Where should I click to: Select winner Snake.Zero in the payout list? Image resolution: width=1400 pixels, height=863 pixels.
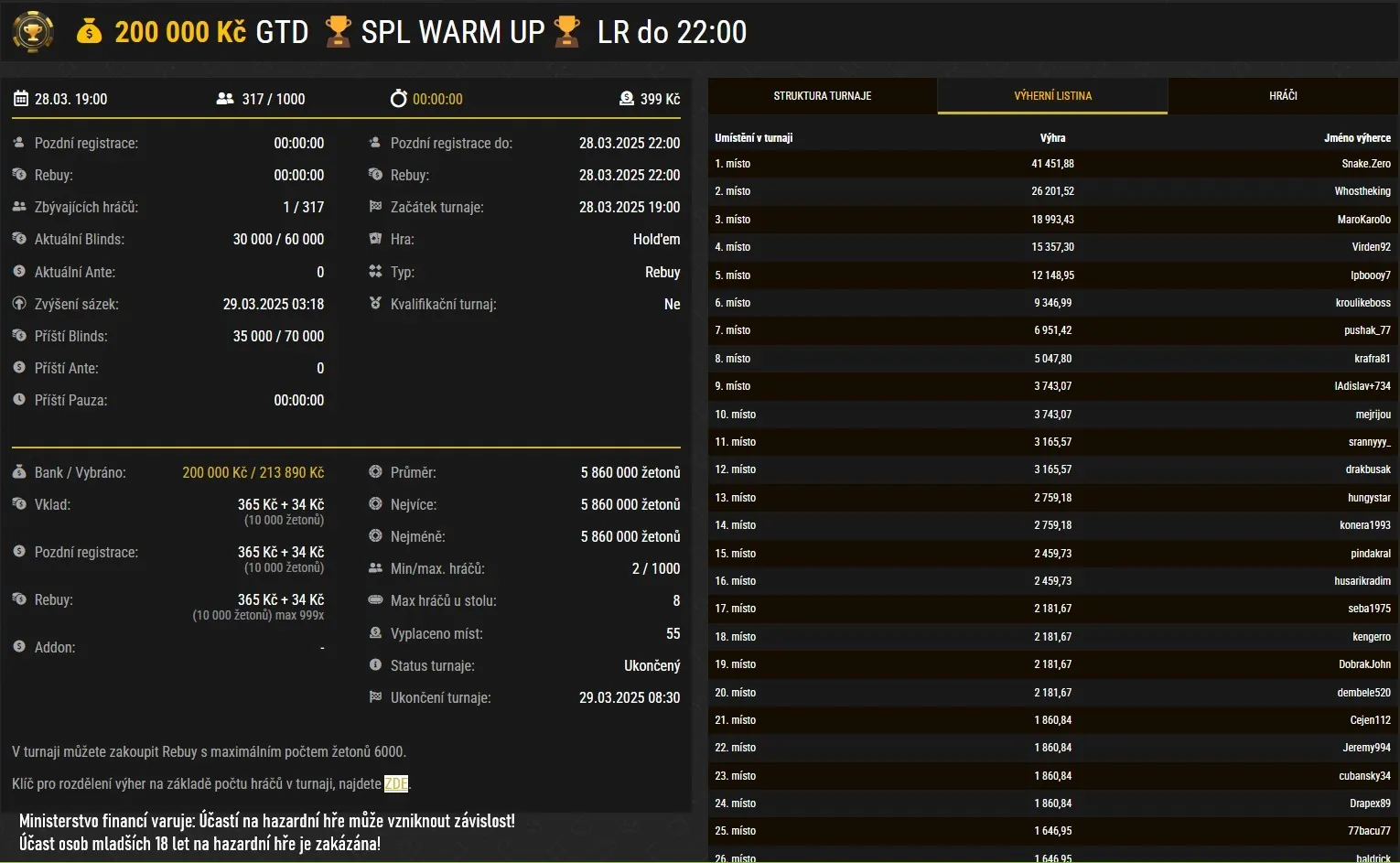[1362, 163]
